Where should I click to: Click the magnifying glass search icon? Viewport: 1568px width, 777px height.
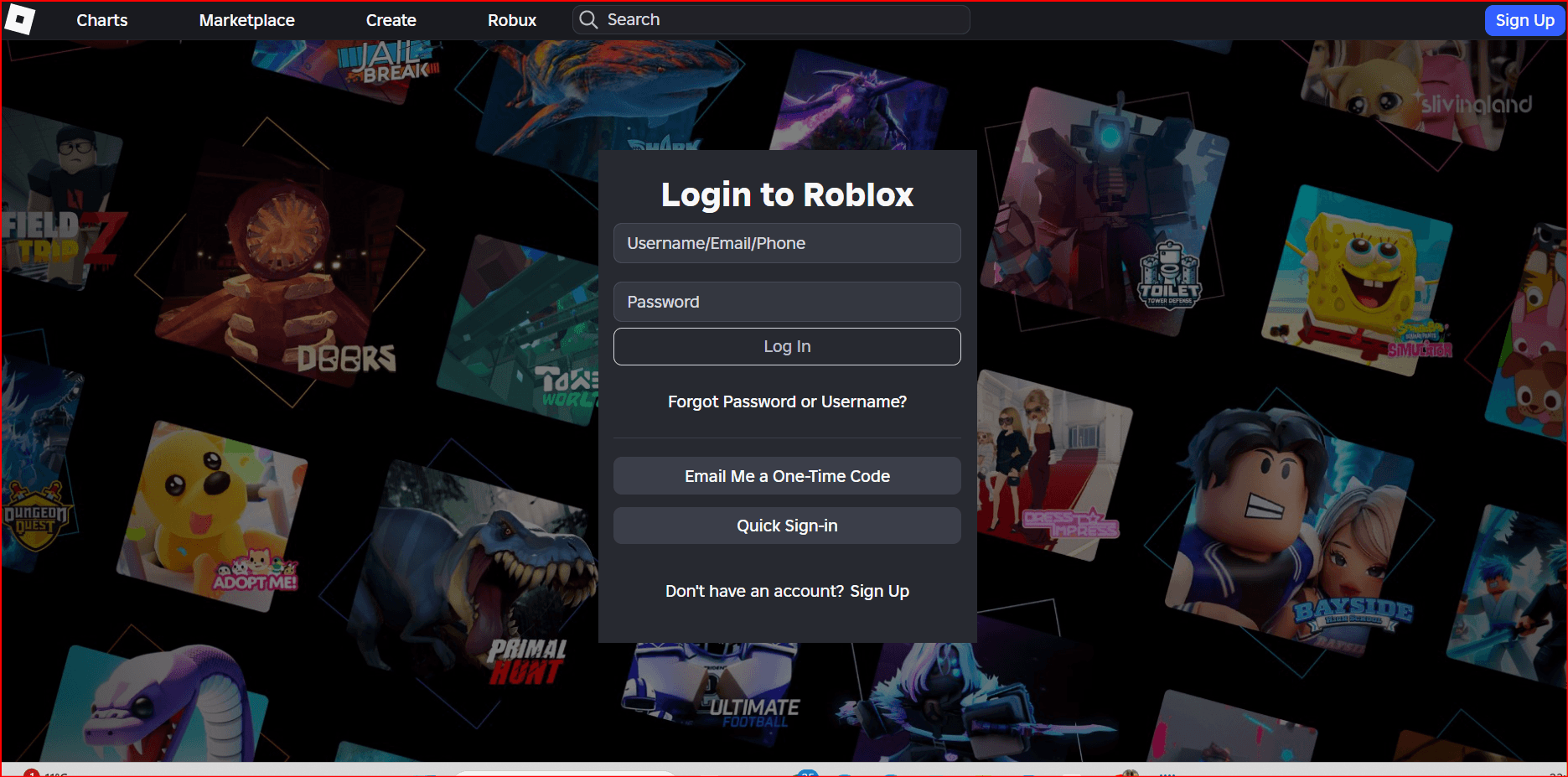(588, 19)
